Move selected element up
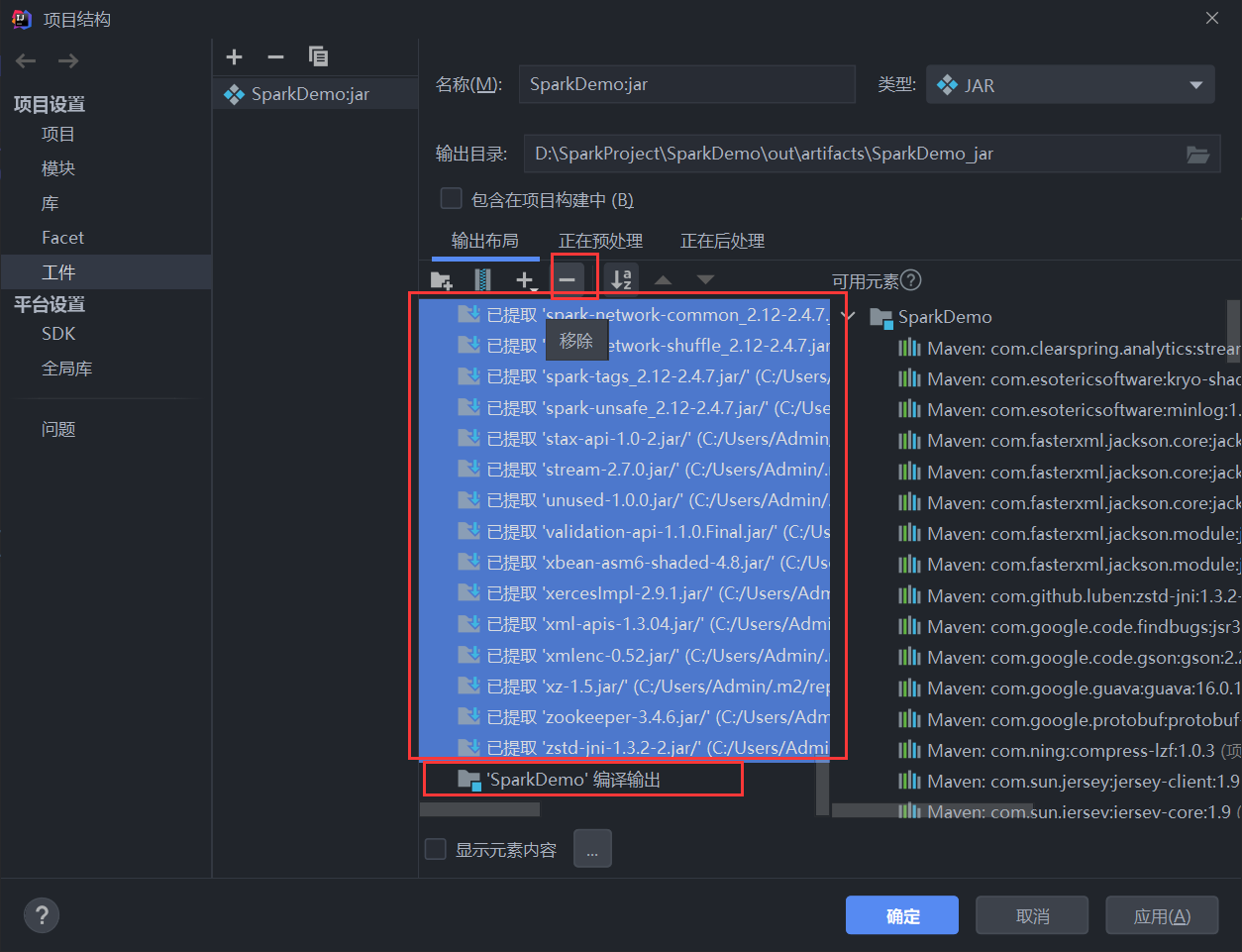 (x=664, y=280)
